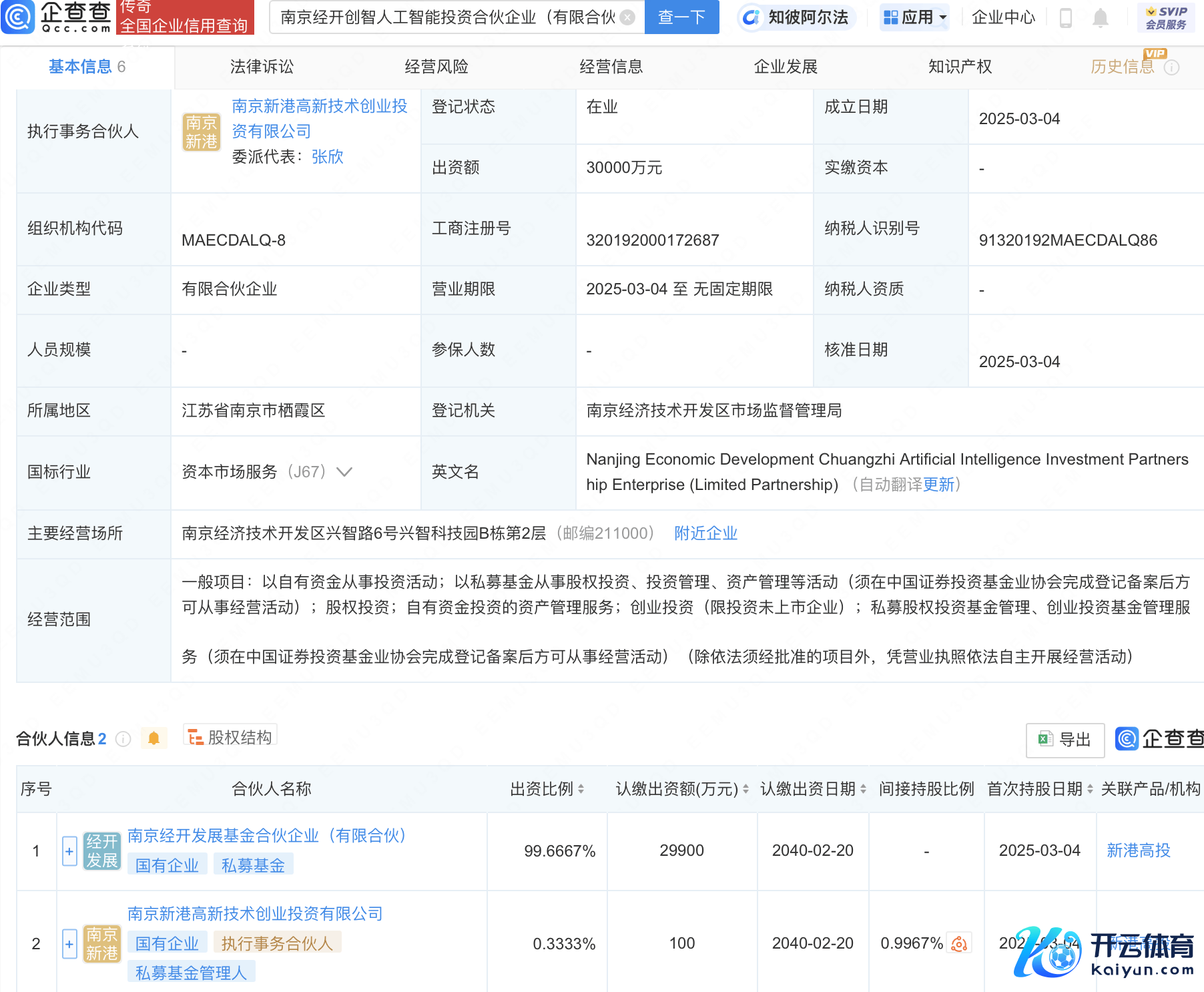Screen dimensions: 1204x992
Task: Sort by 认缴出资日期 column
Action: click(863, 789)
